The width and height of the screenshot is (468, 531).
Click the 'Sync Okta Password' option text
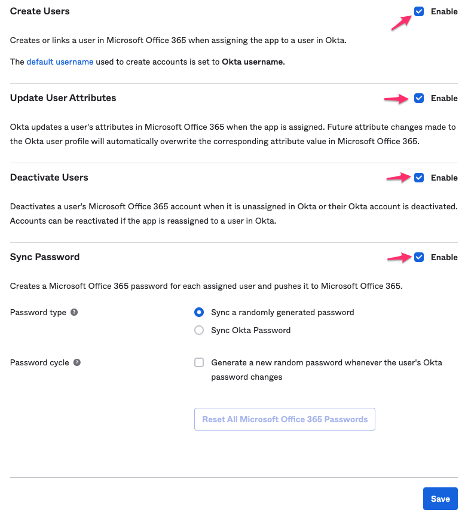(x=251, y=330)
